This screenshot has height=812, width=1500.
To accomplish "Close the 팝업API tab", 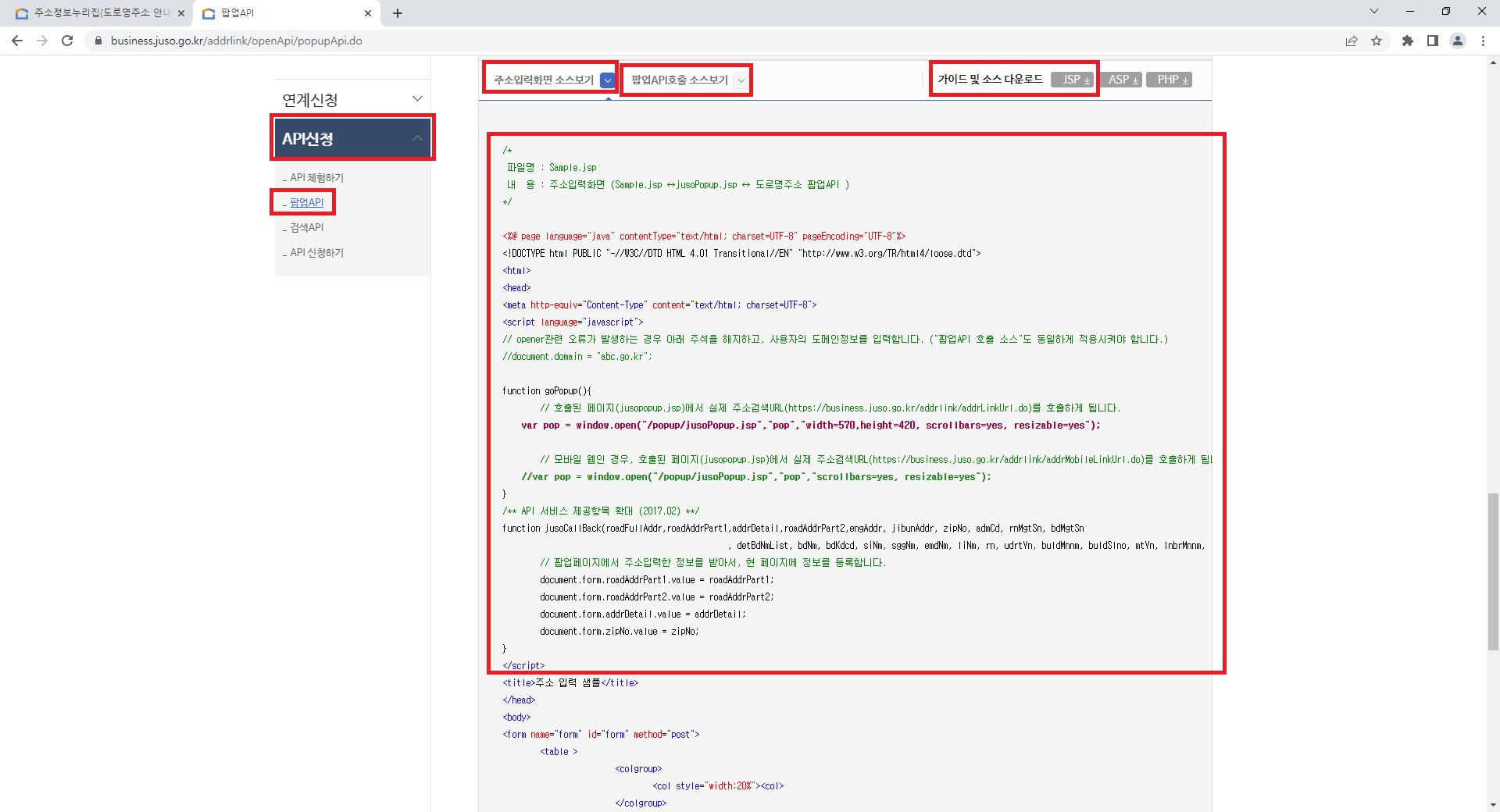I will coord(368,13).
